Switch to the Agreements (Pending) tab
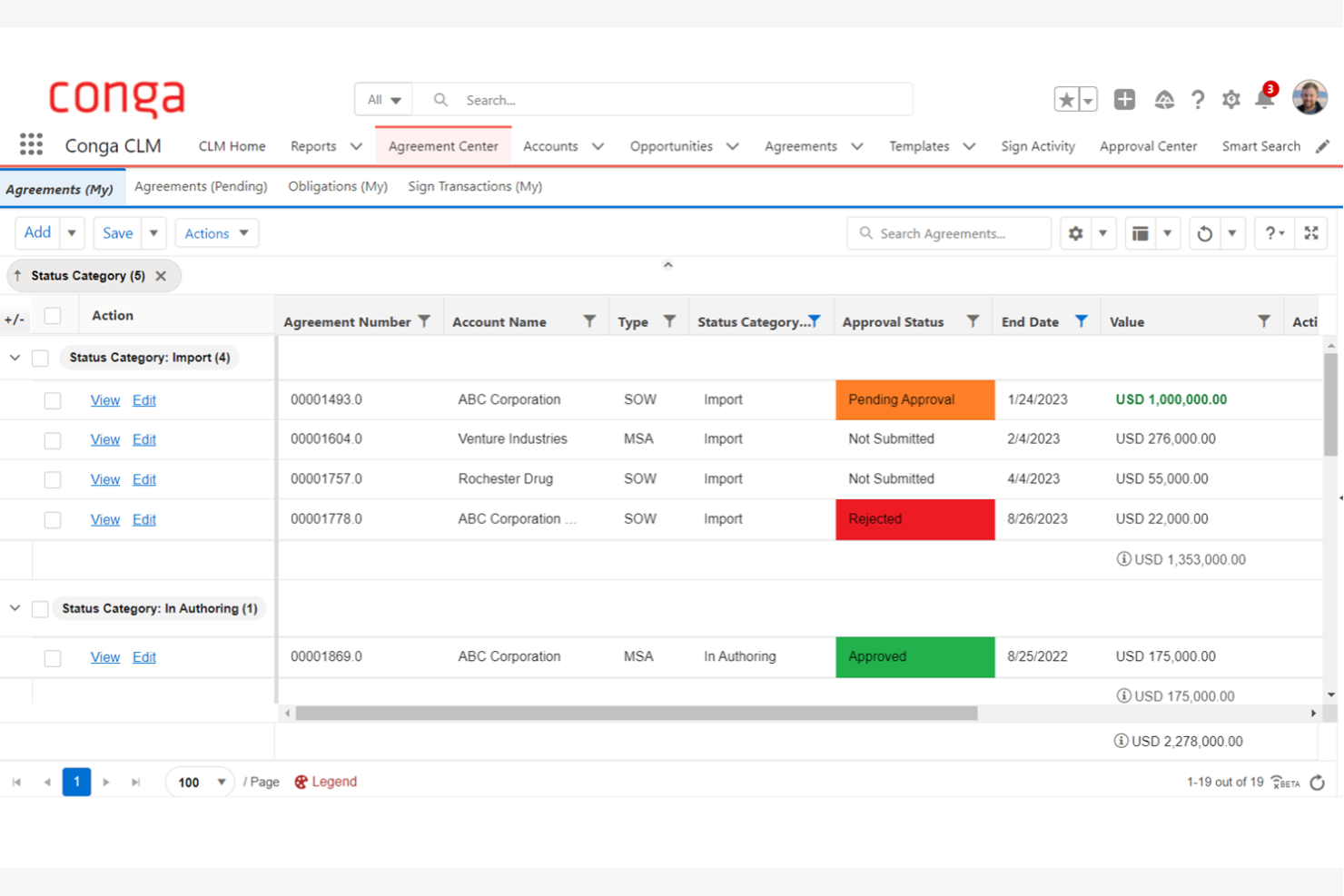 201,186
